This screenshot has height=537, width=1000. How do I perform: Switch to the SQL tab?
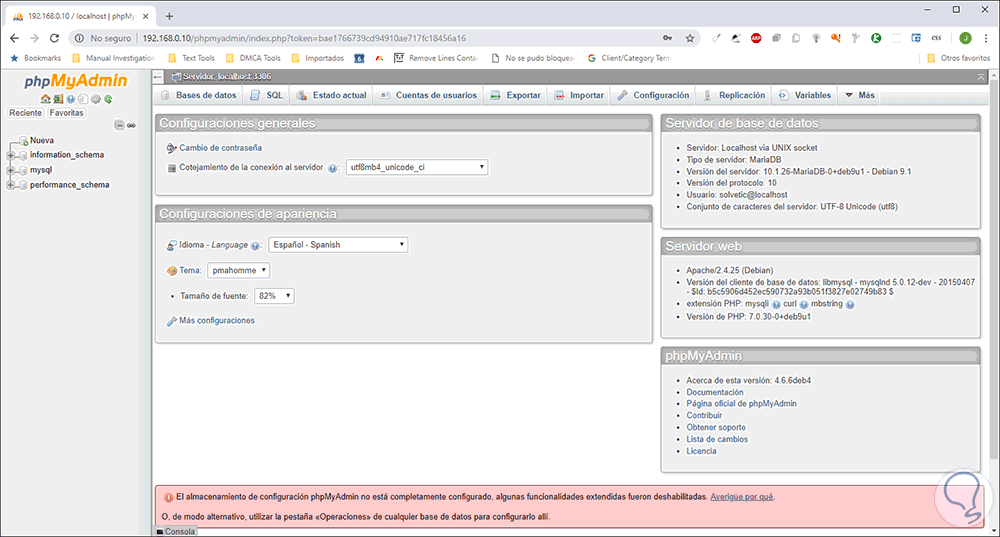point(267,95)
